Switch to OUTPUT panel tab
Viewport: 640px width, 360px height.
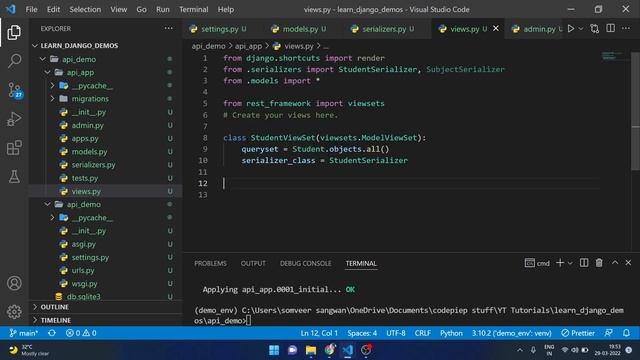tap(253, 263)
